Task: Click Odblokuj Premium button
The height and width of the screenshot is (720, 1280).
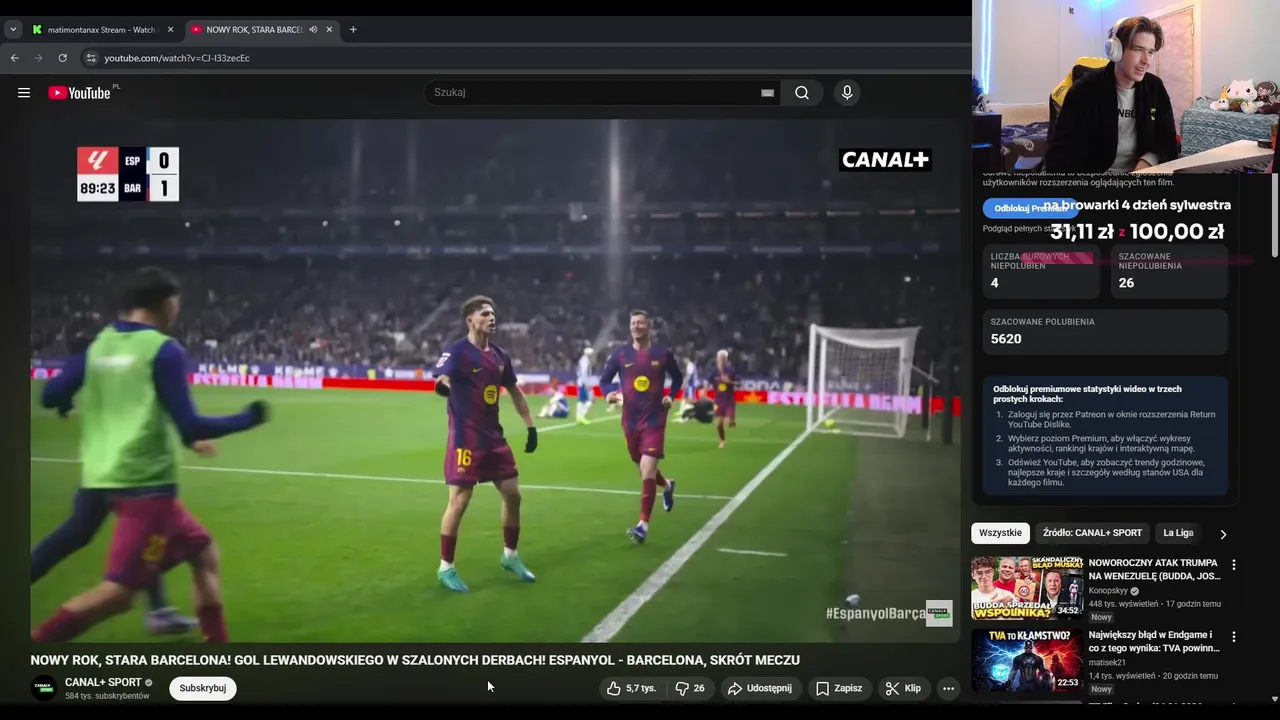Action: [x=1030, y=208]
